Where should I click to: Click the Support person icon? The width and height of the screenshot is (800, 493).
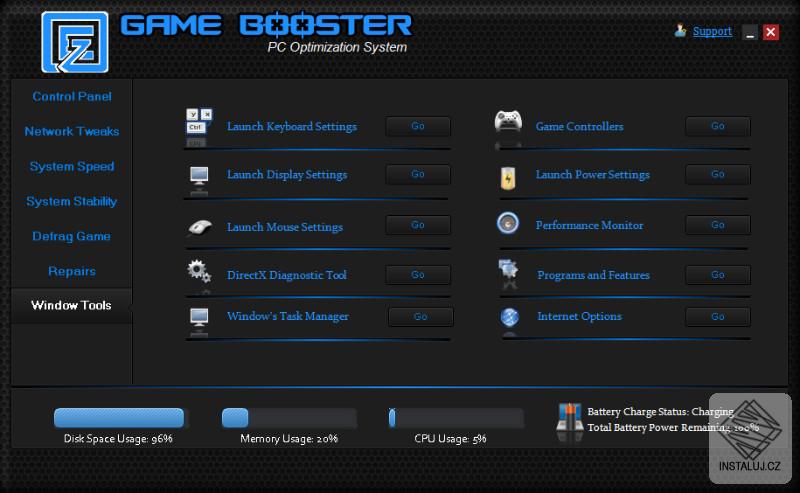[680, 31]
